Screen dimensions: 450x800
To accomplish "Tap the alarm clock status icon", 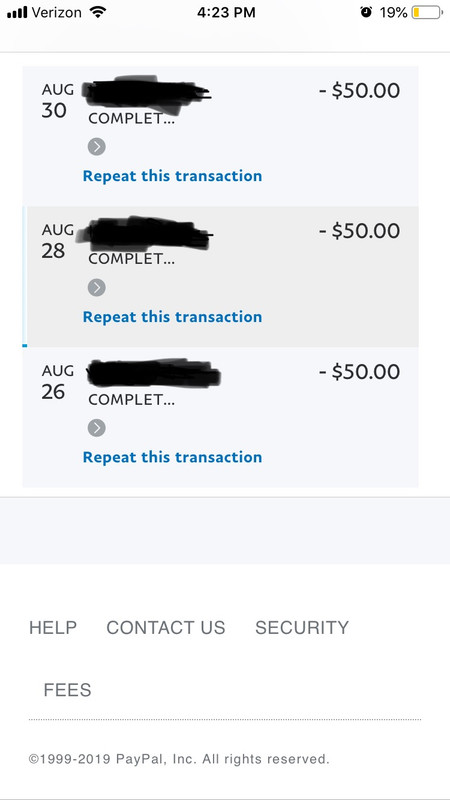I will point(366,12).
